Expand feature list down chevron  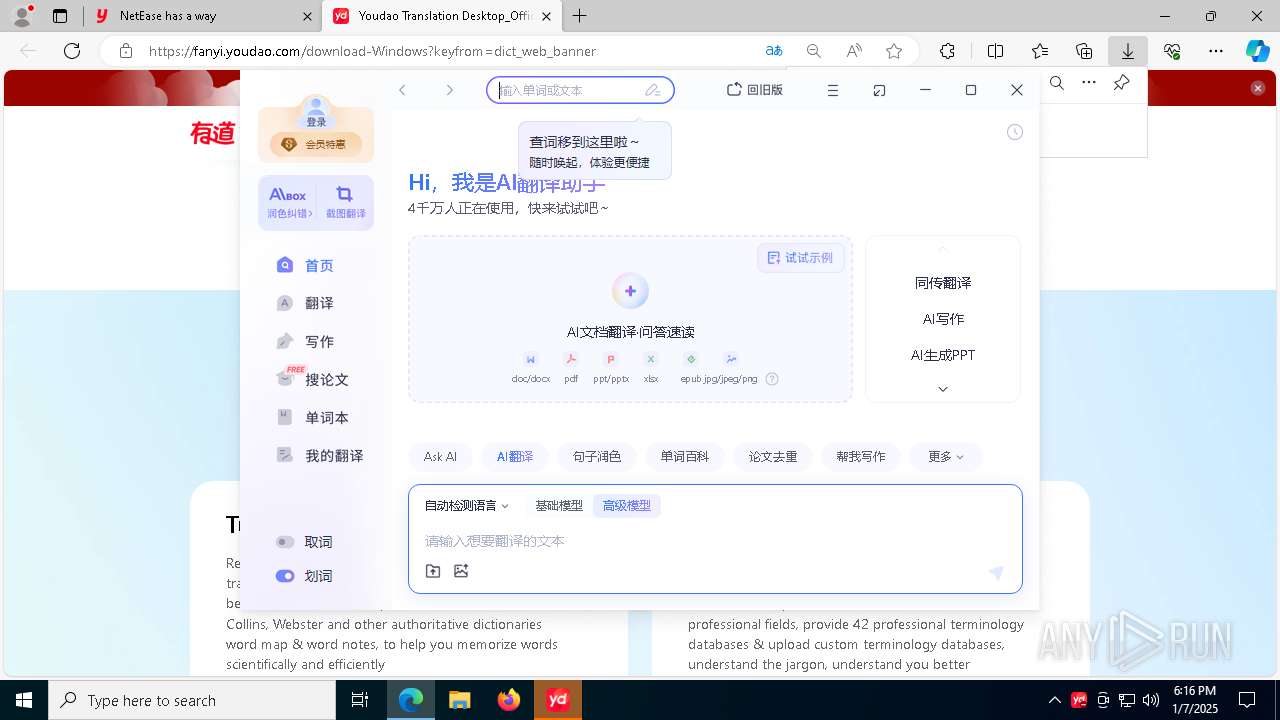point(943,389)
